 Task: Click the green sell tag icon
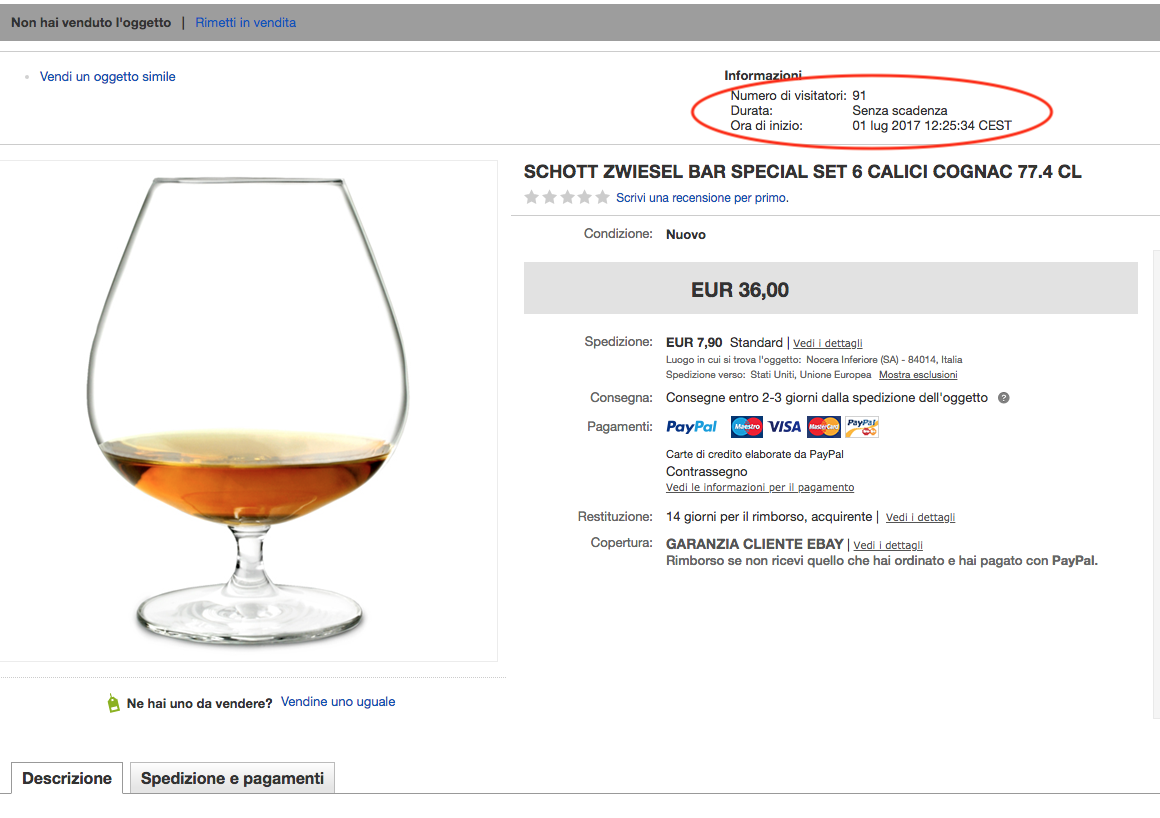click(x=113, y=703)
